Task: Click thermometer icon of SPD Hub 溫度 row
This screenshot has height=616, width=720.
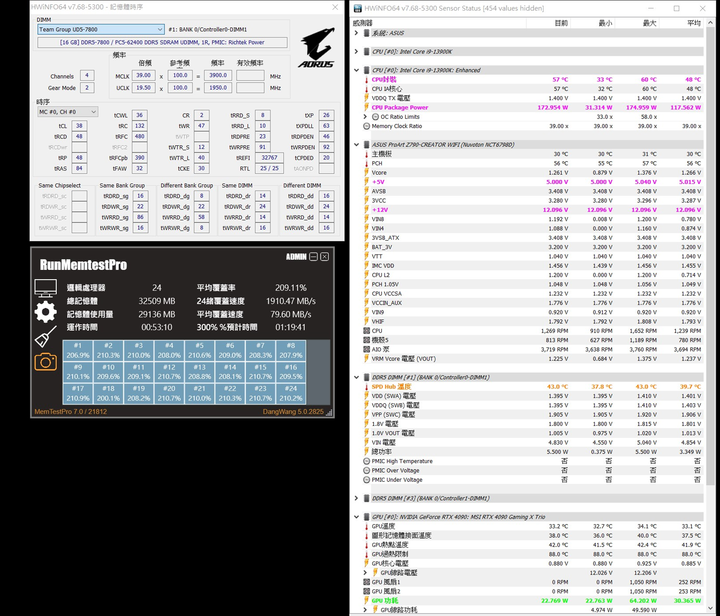Action: coord(366,386)
